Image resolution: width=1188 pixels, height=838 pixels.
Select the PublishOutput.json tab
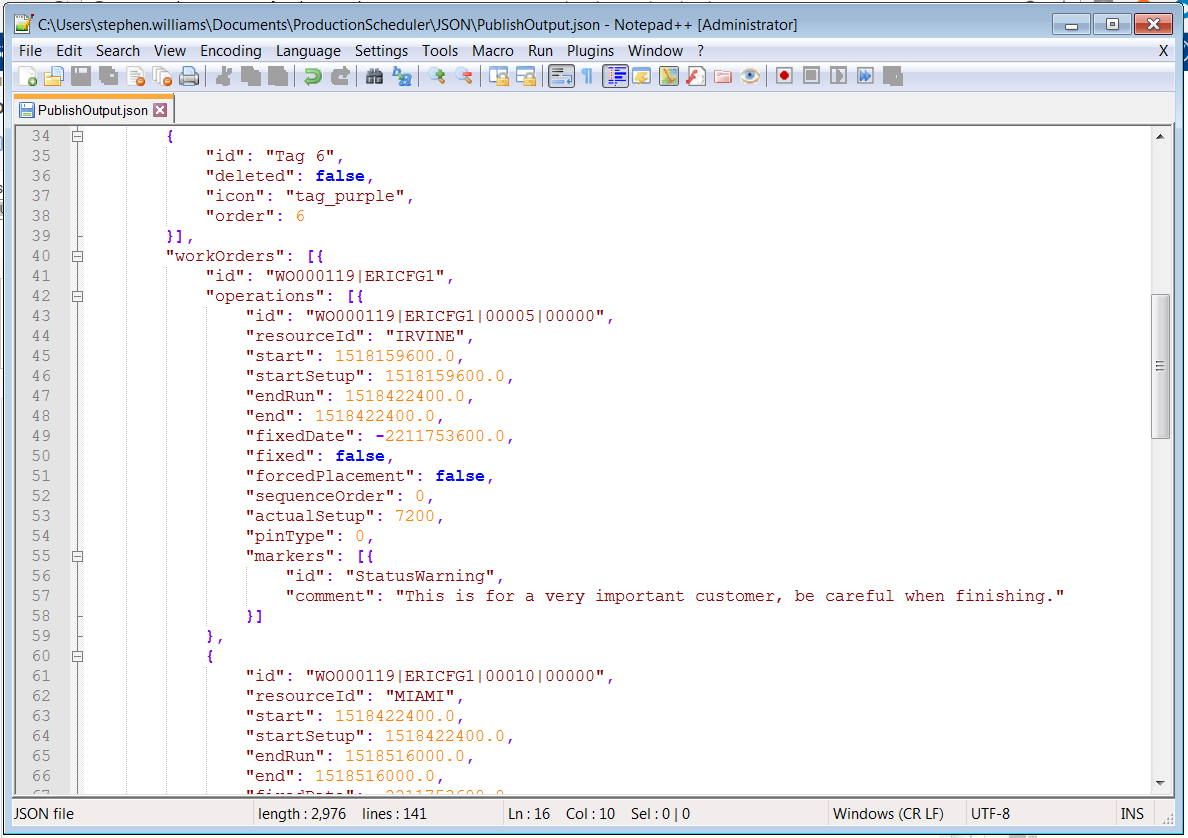point(93,110)
